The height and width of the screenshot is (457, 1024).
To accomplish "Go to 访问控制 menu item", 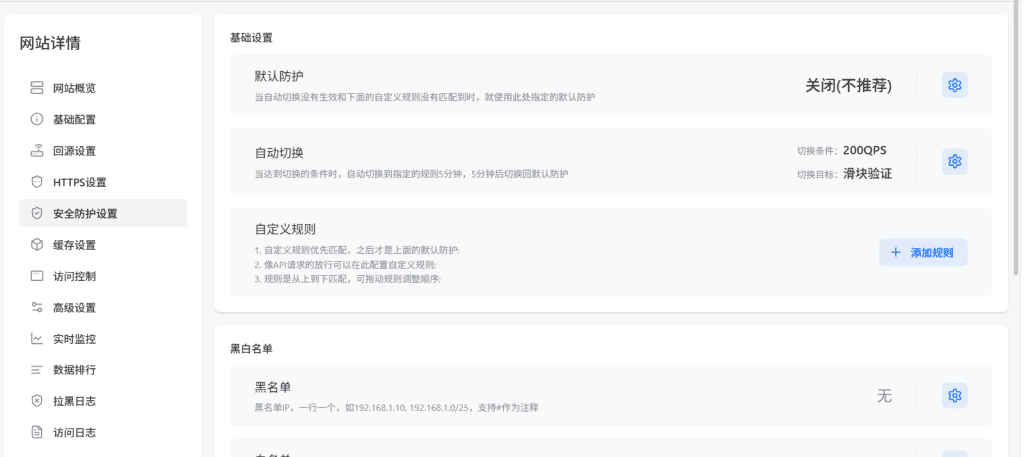I will (103, 276).
